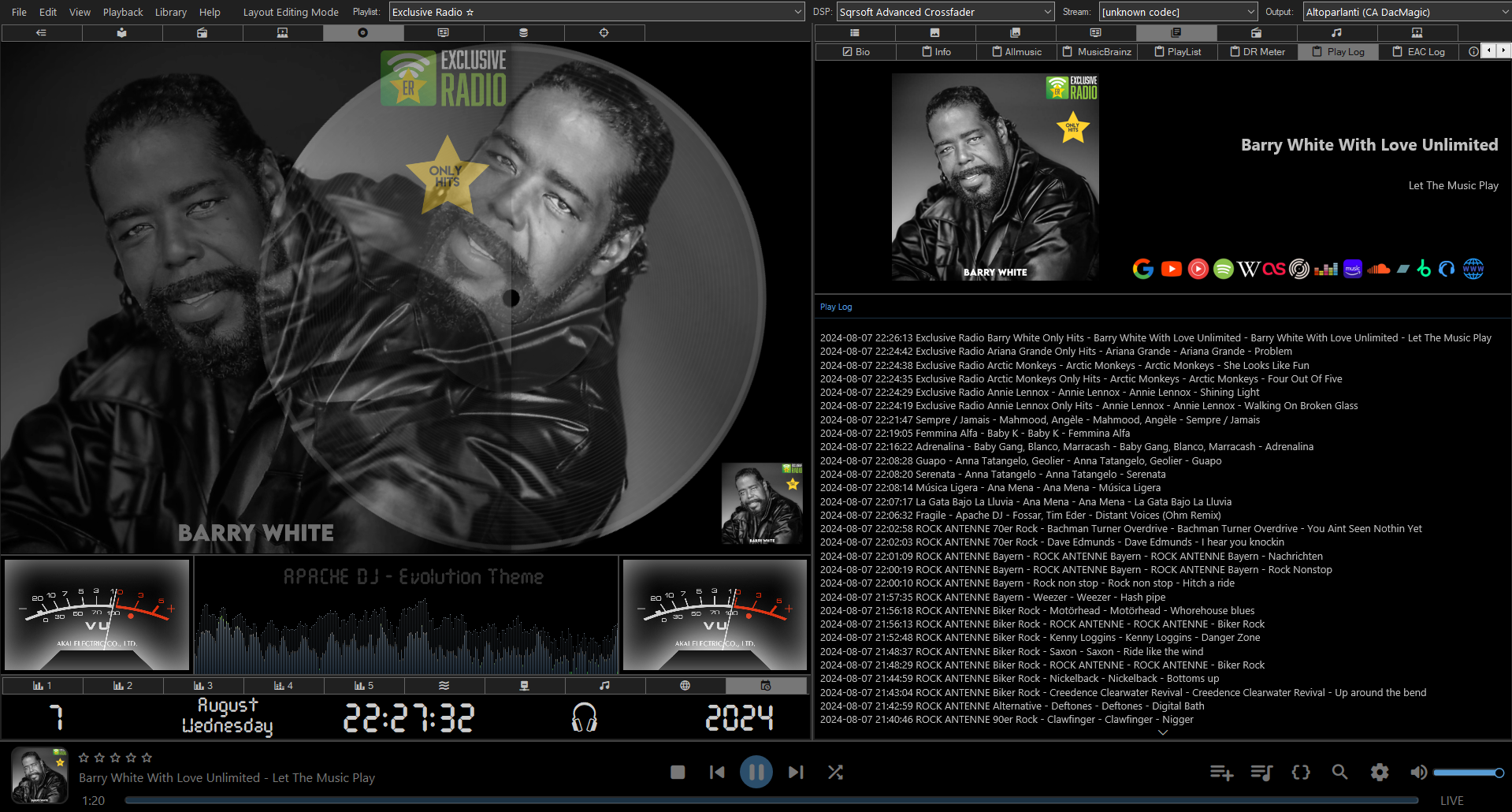This screenshot has width=1512, height=812.
Task: Rate the track one star
Action: tap(84, 758)
